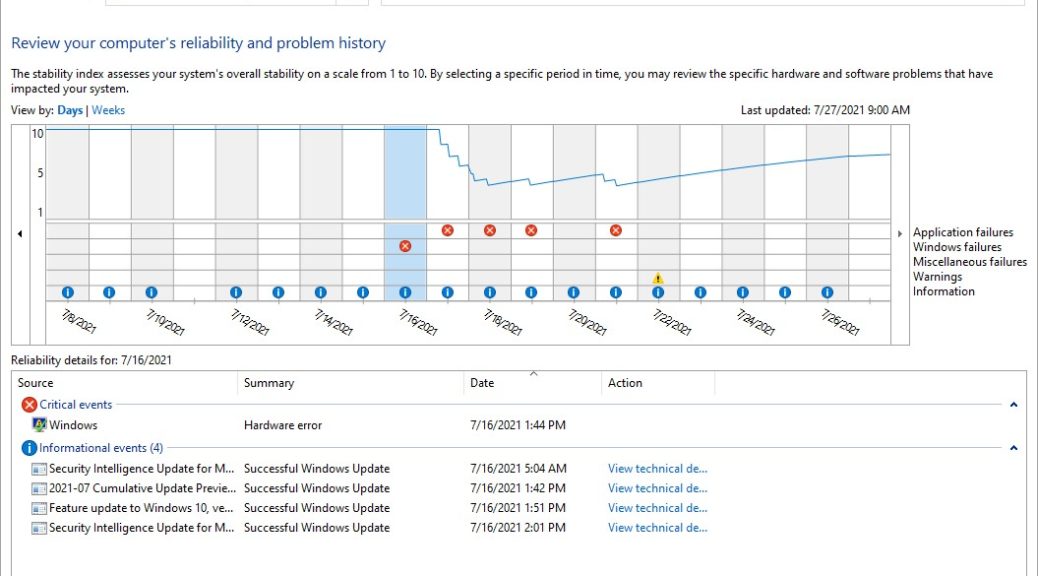View technical details for the Feature update to Windows 10
Screen dimensions: 1038x576
657,508
